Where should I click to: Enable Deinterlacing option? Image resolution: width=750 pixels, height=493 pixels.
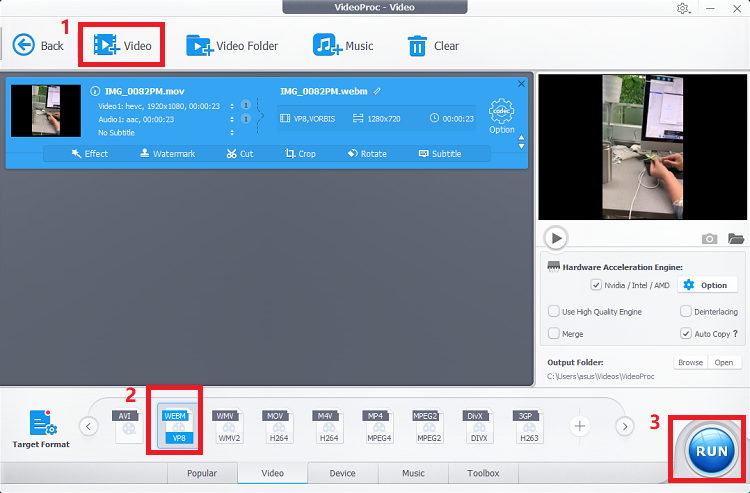(x=685, y=311)
